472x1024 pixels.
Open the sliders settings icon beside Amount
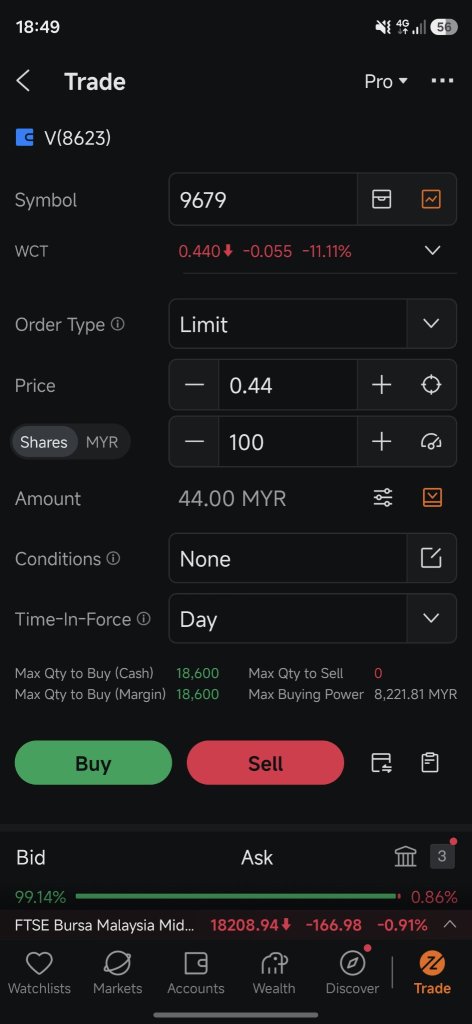(x=383, y=498)
